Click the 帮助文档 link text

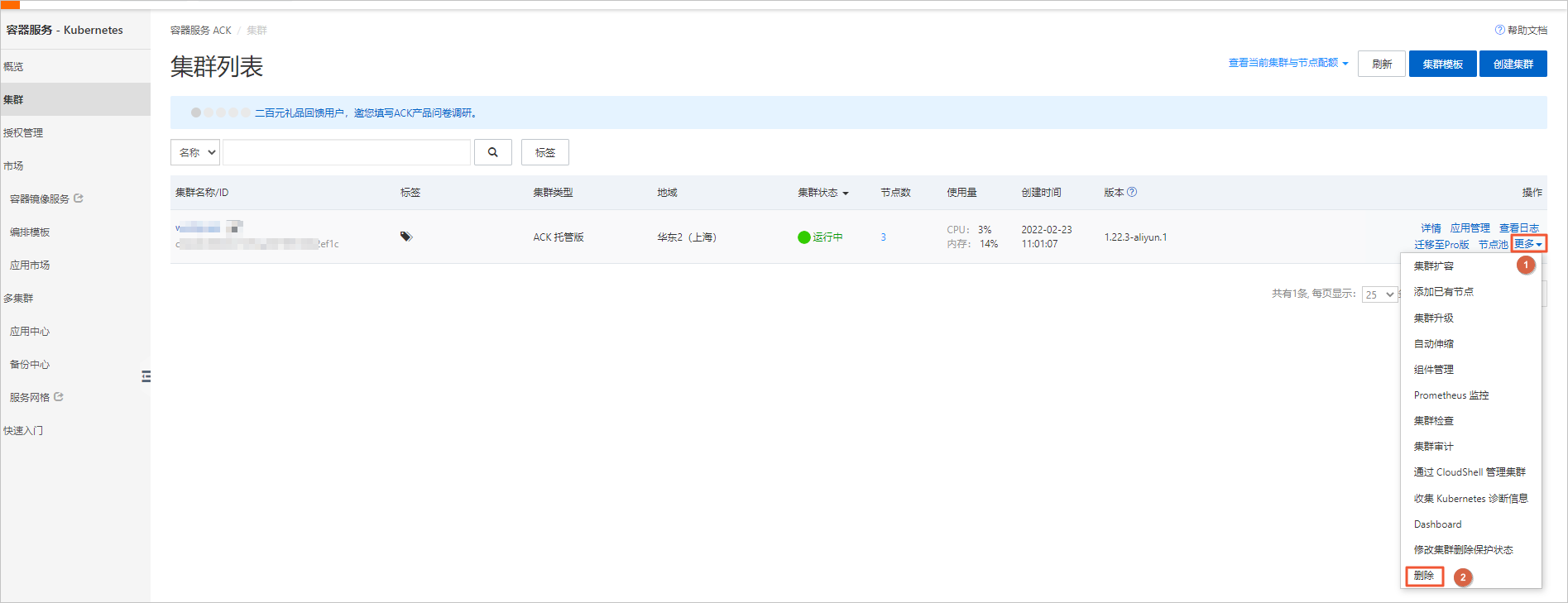1527,31
